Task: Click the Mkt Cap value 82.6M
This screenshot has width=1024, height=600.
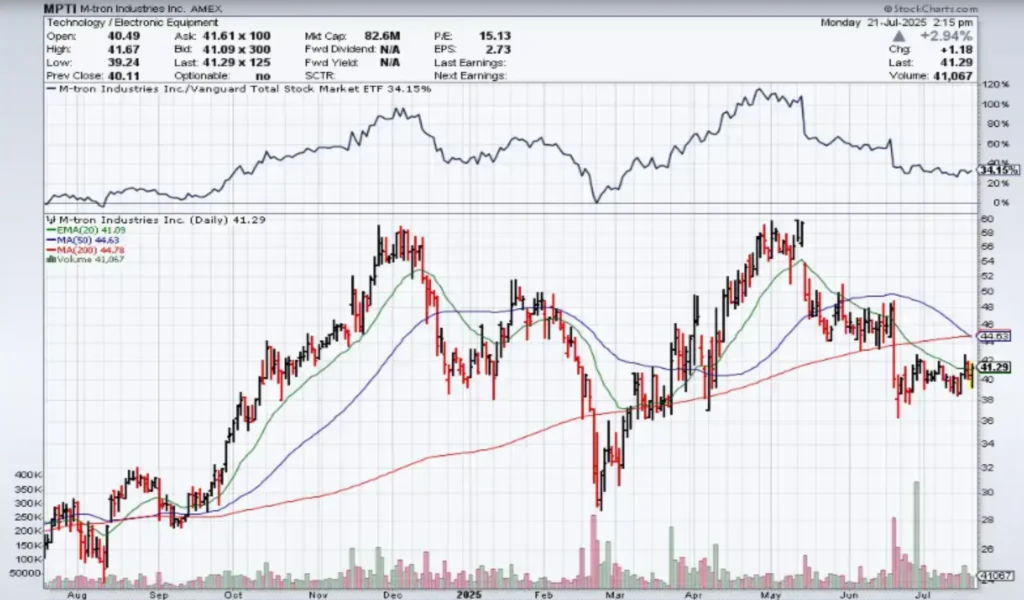Action: point(383,36)
